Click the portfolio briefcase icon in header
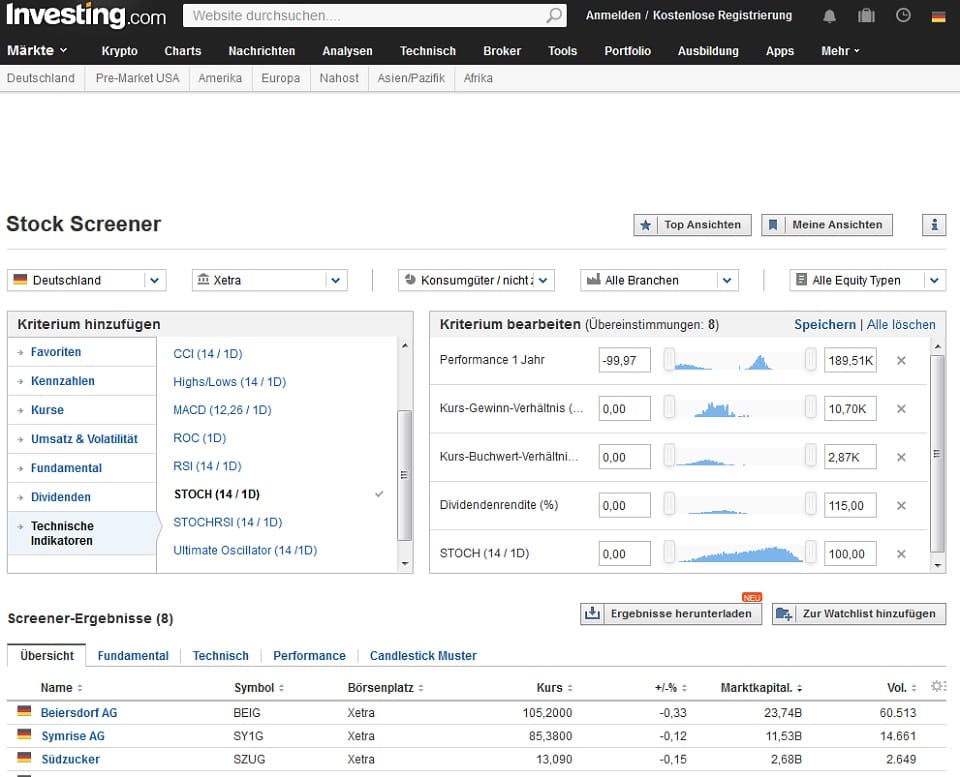The width and height of the screenshot is (960, 777). (866, 16)
